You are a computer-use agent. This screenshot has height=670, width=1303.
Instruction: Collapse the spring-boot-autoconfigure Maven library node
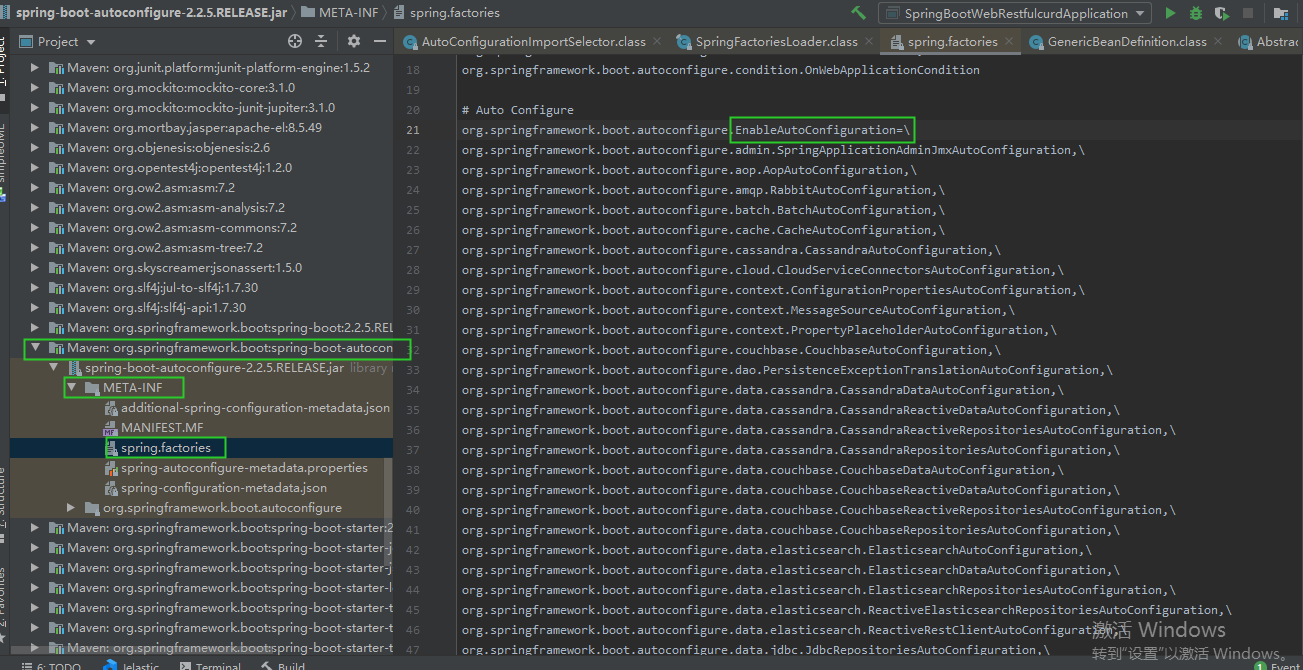tap(37, 348)
